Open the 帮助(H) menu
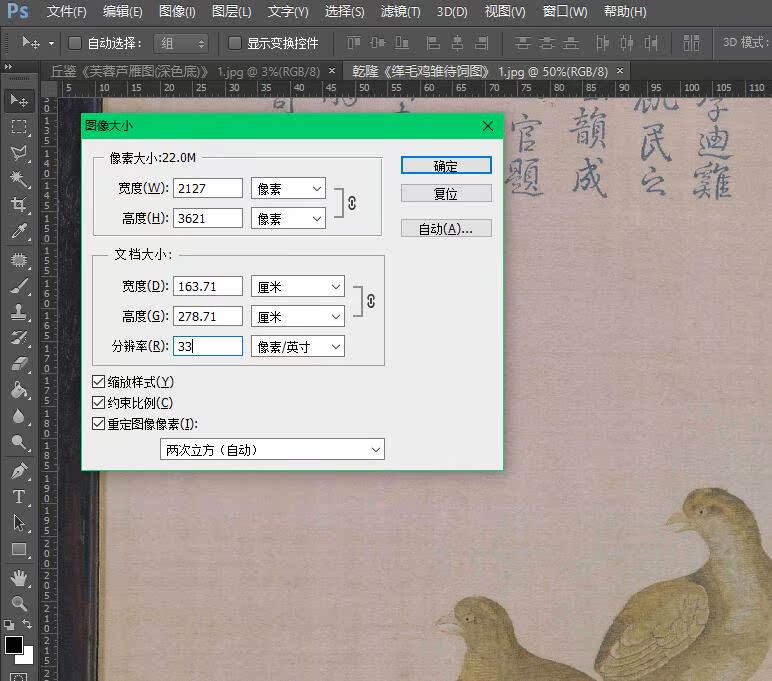 pyautogui.click(x=625, y=11)
